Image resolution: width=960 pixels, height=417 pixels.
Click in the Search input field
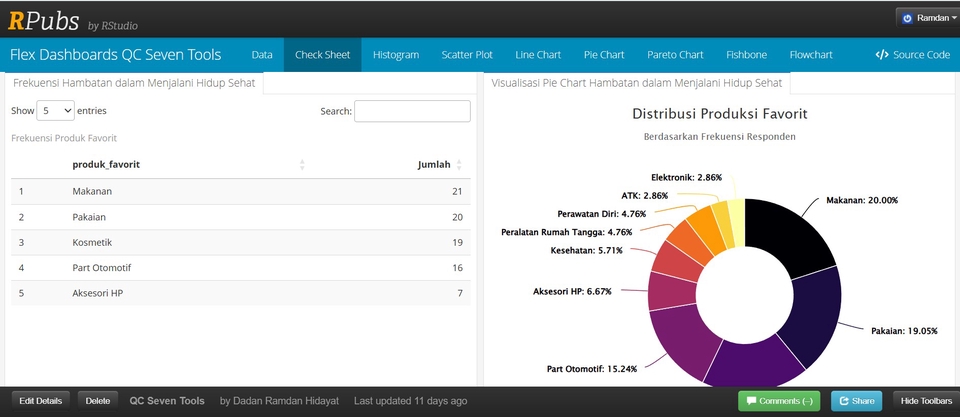pos(412,111)
